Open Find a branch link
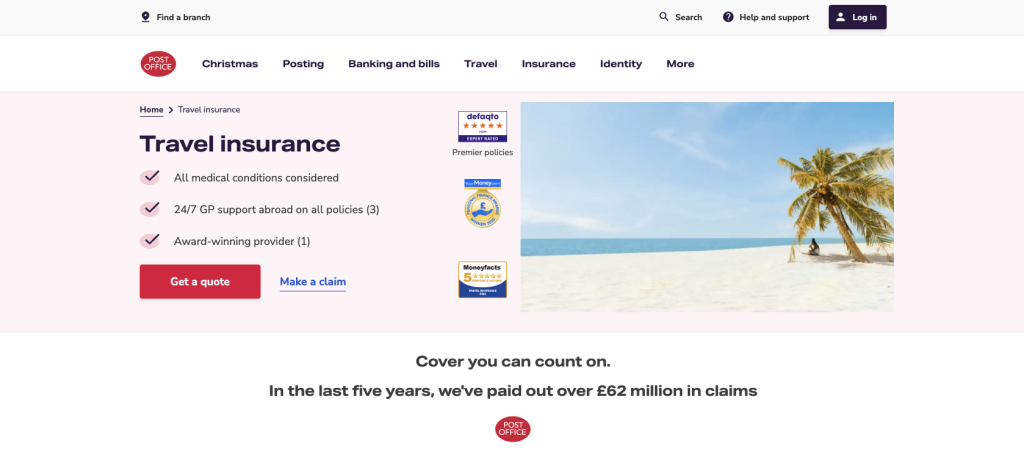The image size is (1024, 460). [184, 18]
